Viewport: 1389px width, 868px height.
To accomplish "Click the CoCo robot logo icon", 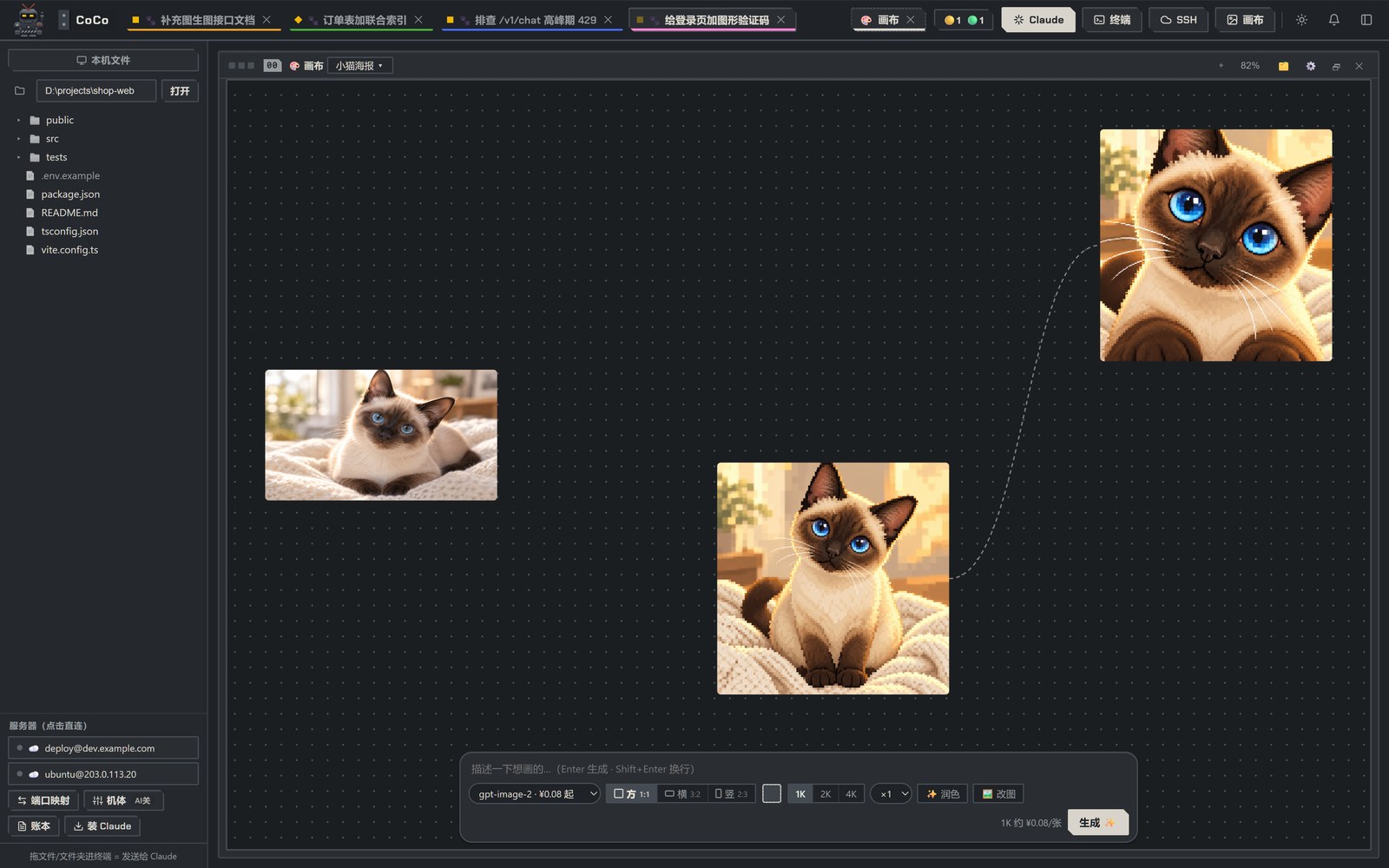I will click(x=29, y=20).
